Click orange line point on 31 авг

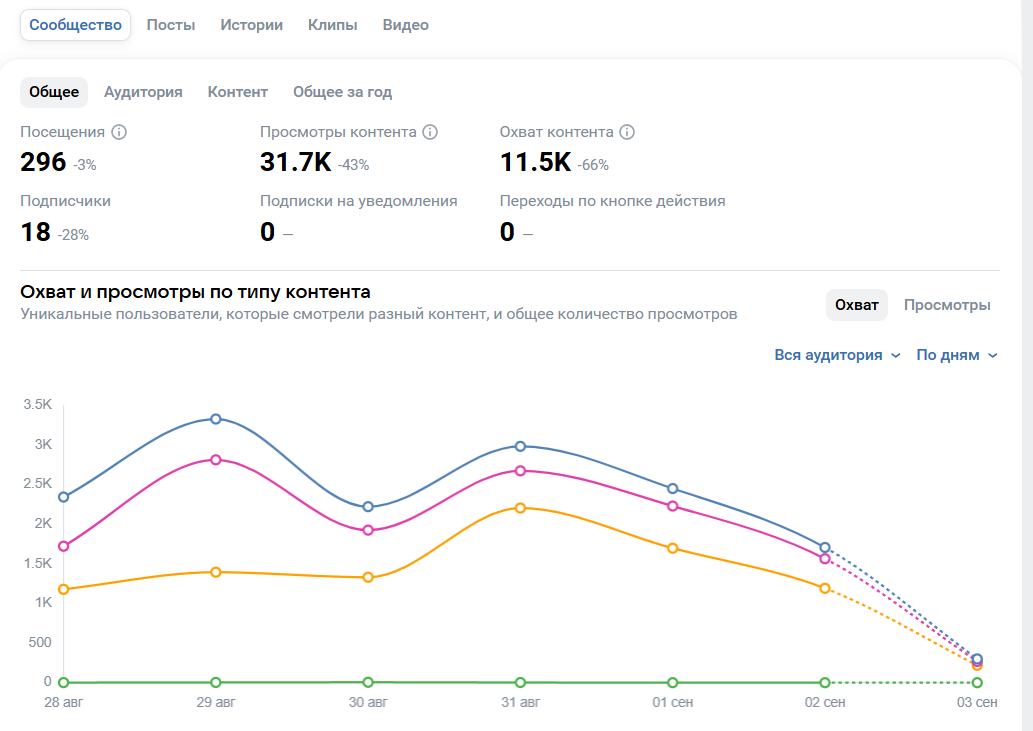(520, 508)
